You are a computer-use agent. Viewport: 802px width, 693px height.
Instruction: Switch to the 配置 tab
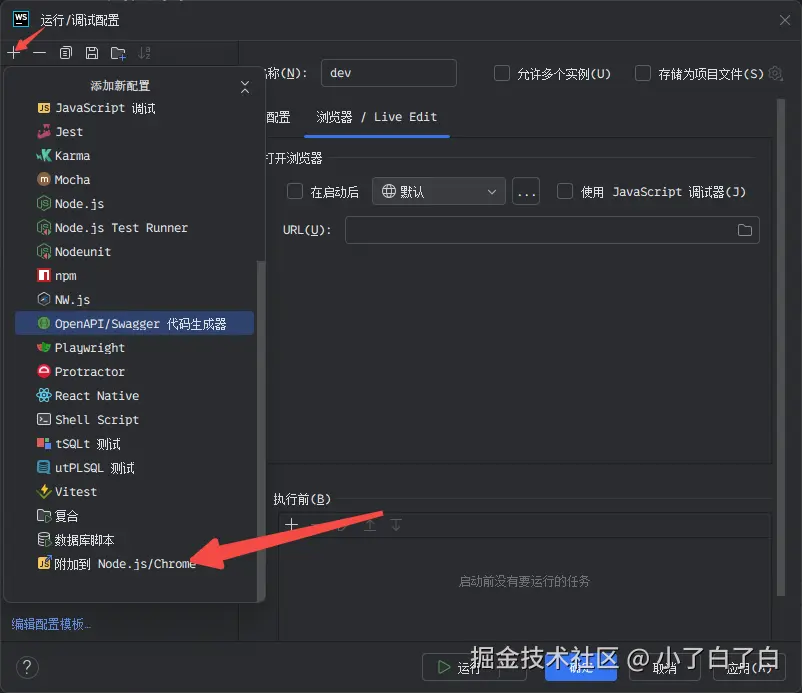pyautogui.click(x=279, y=117)
